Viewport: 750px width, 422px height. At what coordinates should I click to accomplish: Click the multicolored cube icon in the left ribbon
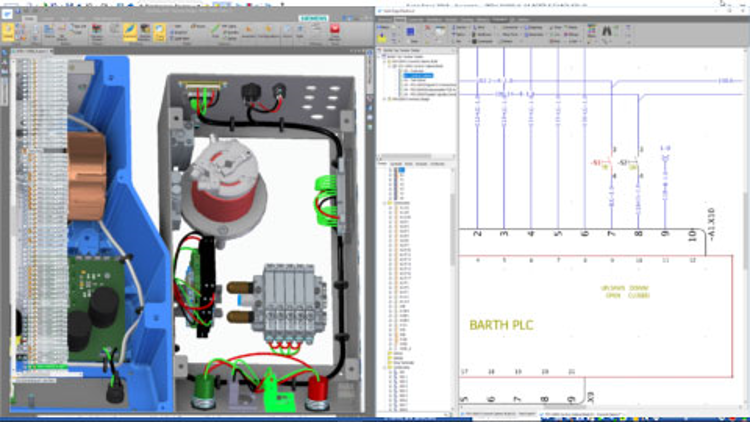tap(97, 30)
